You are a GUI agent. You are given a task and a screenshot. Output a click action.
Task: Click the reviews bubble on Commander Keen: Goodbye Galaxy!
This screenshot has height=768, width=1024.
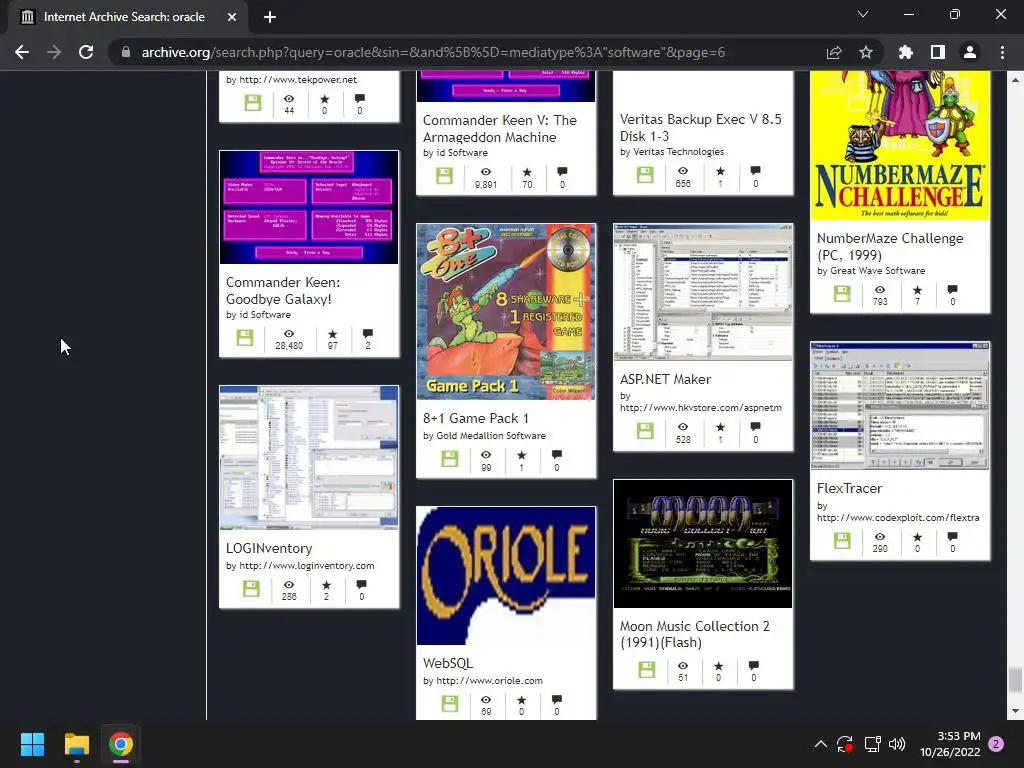(x=368, y=334)
